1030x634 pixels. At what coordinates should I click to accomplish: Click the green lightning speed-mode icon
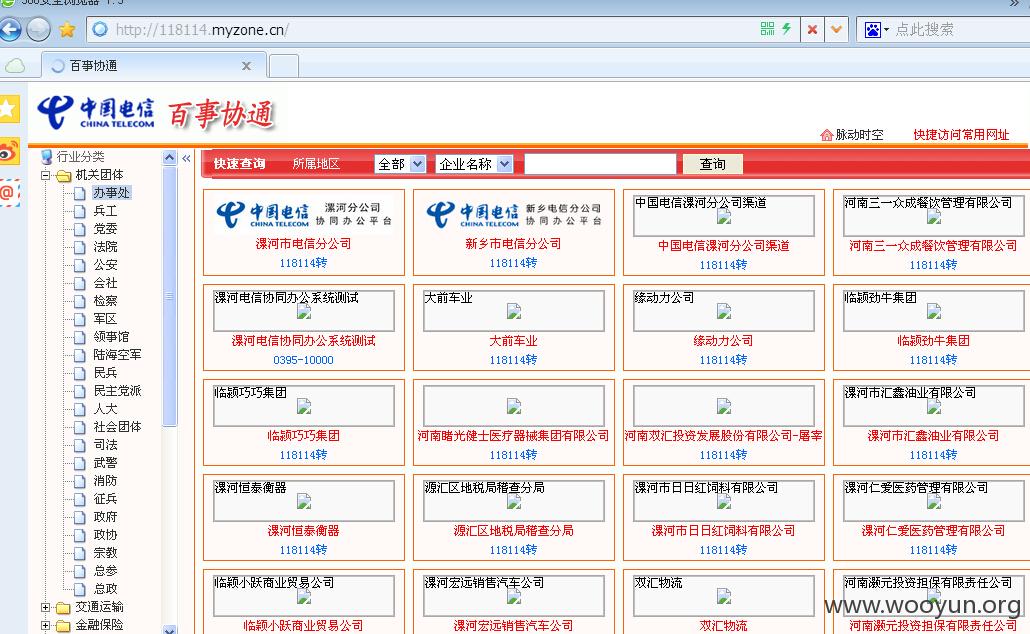[x=786, y=29]
